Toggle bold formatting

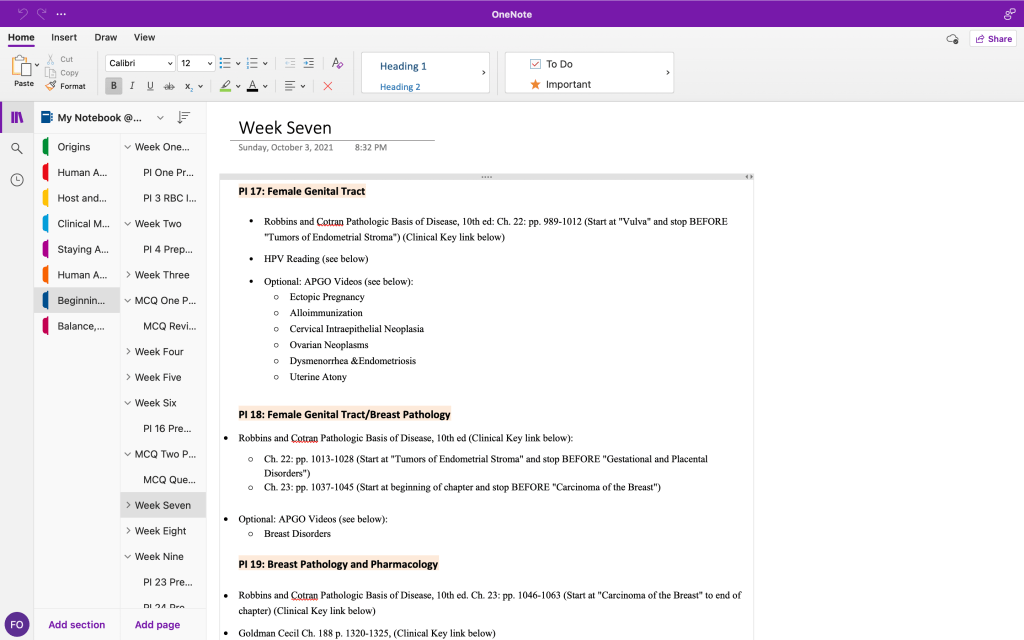[x=114, y=86]
